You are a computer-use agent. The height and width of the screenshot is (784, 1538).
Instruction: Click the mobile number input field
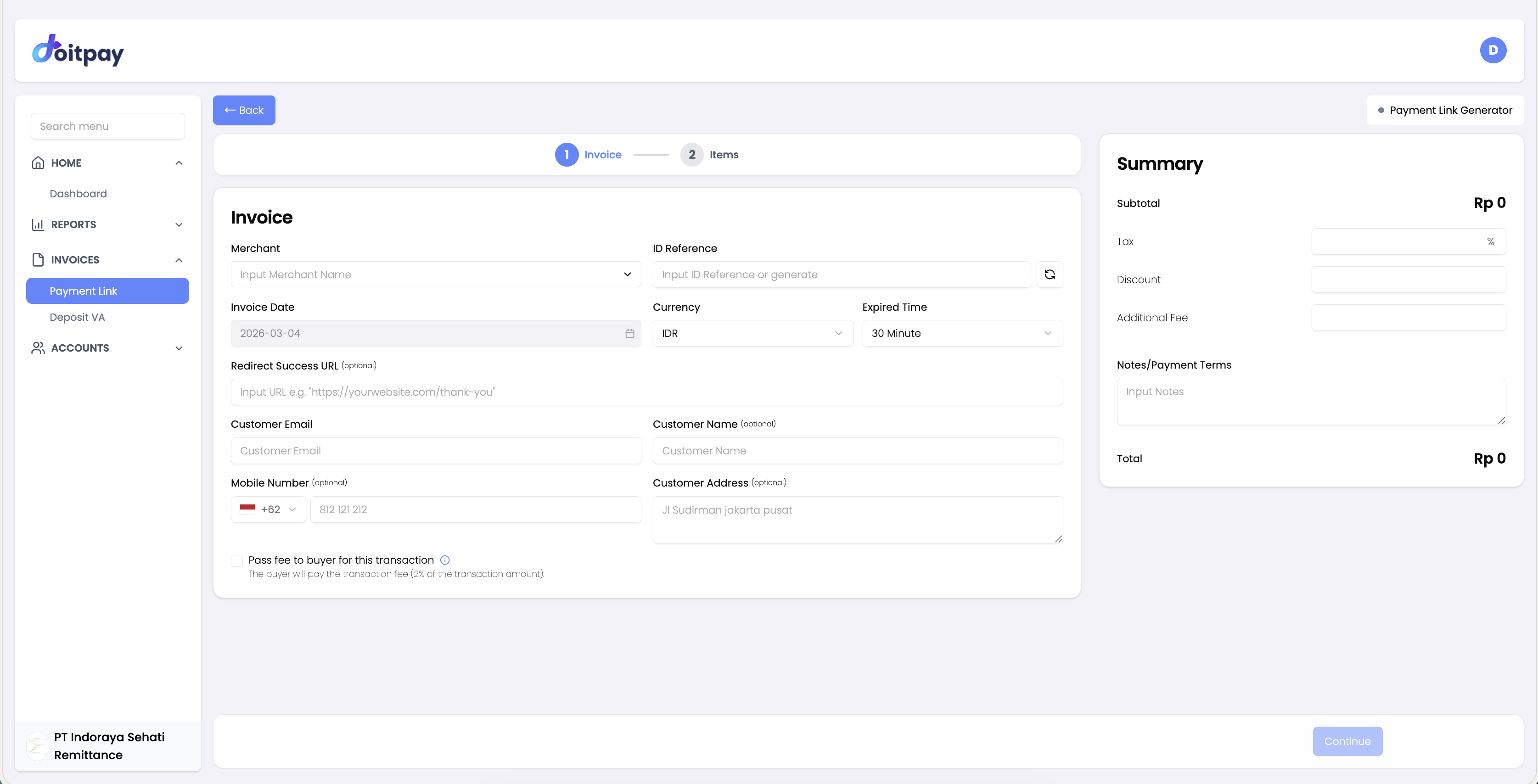475,510
